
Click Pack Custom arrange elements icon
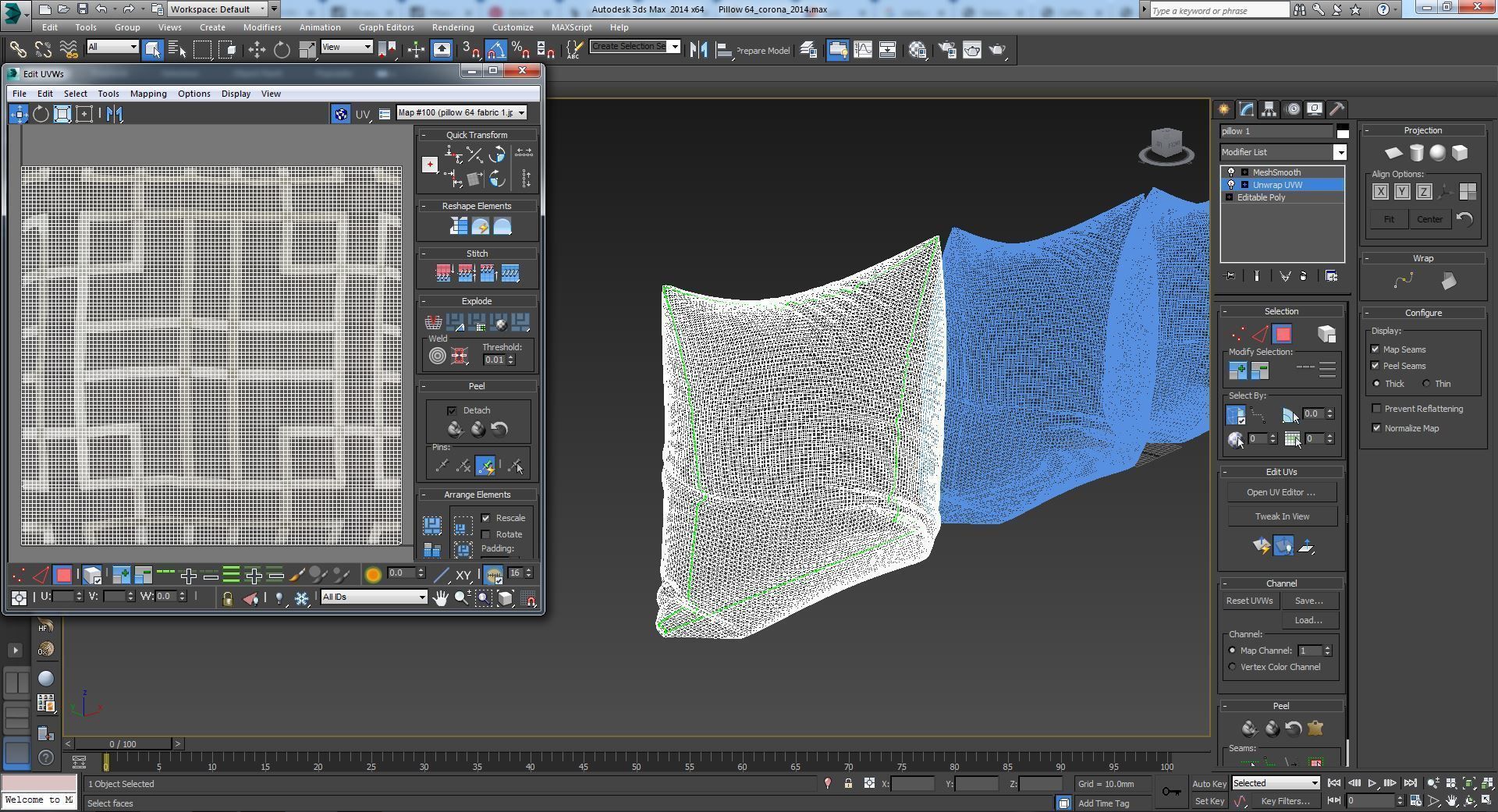[432, 525]
